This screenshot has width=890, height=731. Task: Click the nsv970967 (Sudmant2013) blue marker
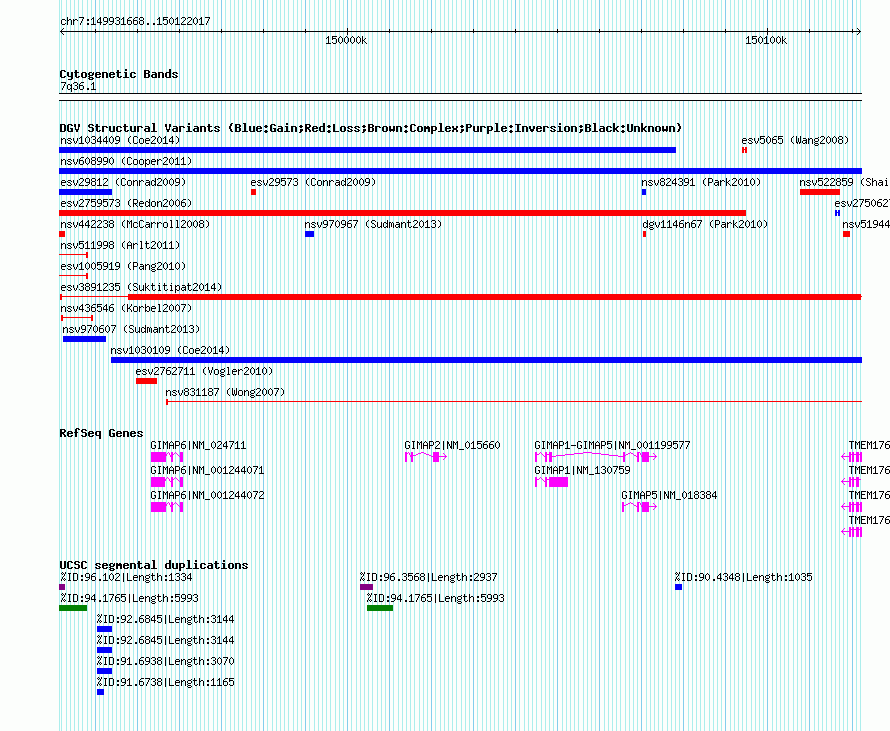[x=309, y=234]
